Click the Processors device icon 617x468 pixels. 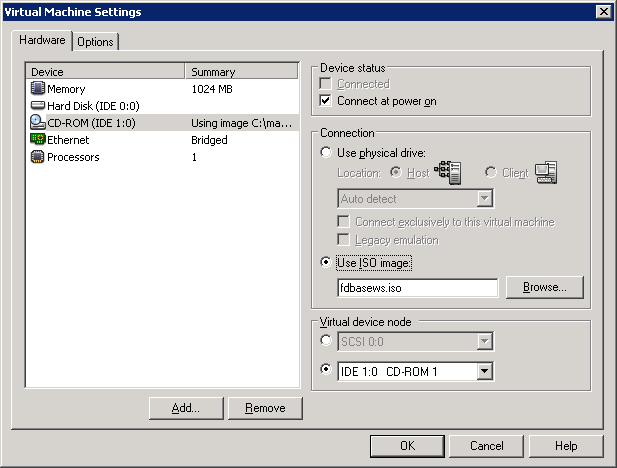[38, 157]
